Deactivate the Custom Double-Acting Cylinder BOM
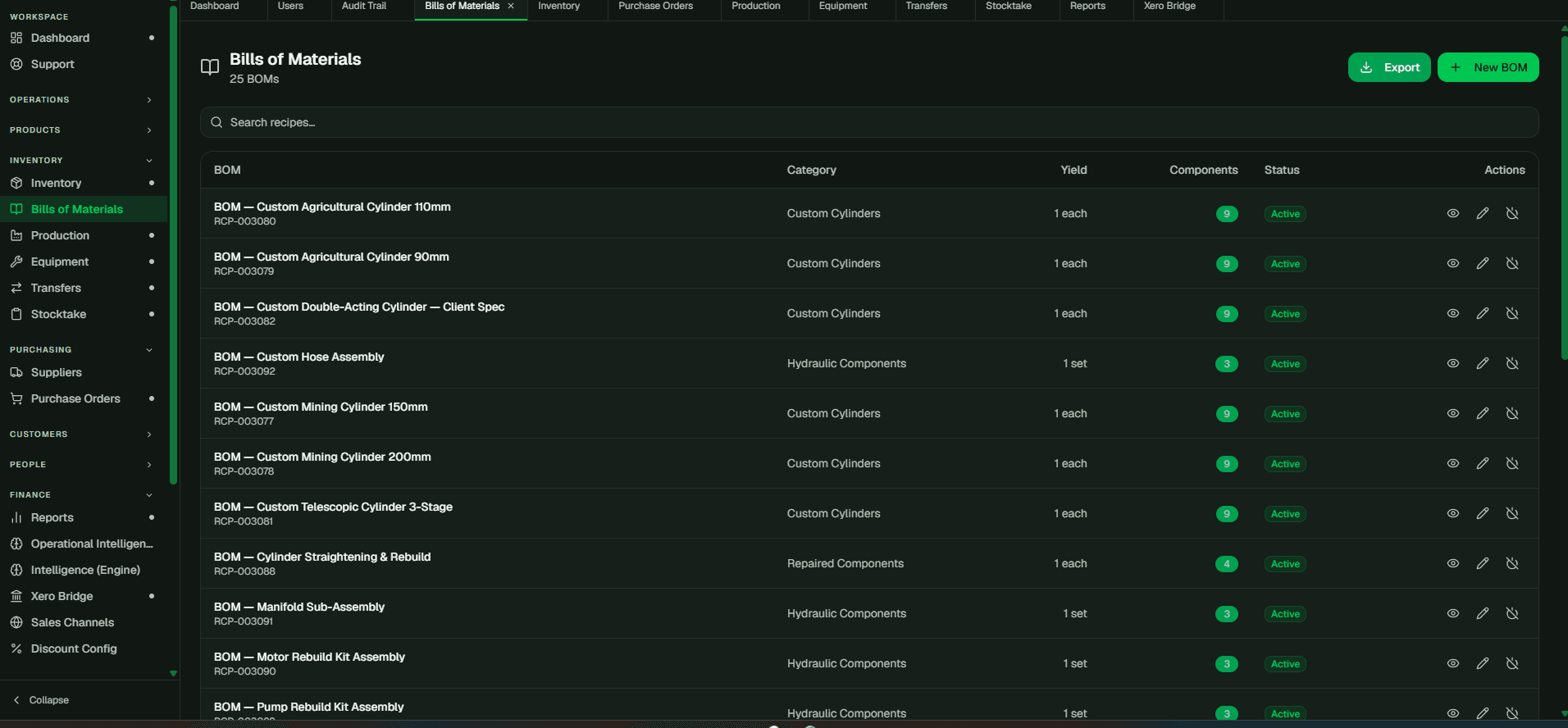Screen dimensions: 1568x728 coord(1512,313)
